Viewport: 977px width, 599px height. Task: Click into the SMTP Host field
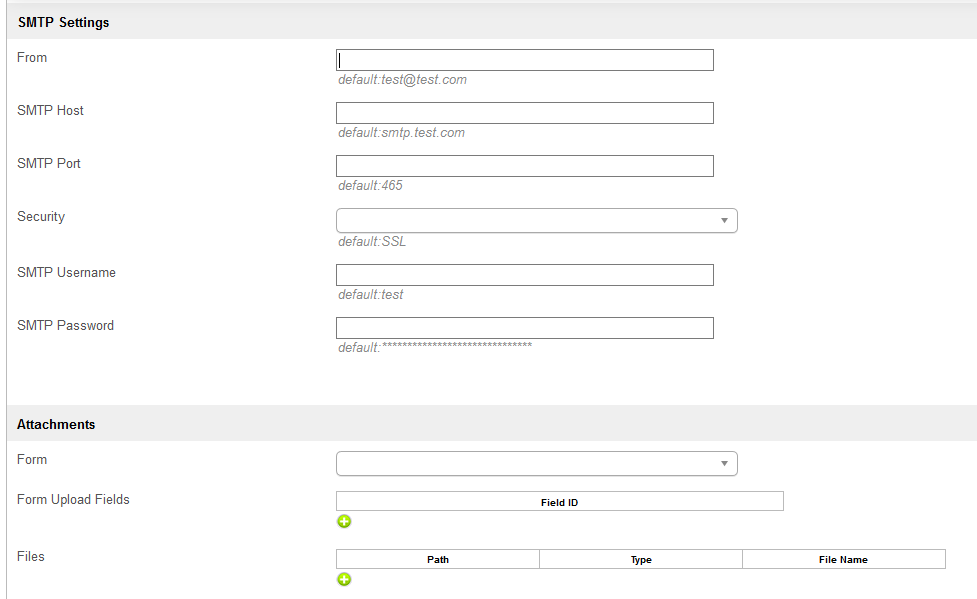coord(525,113)
